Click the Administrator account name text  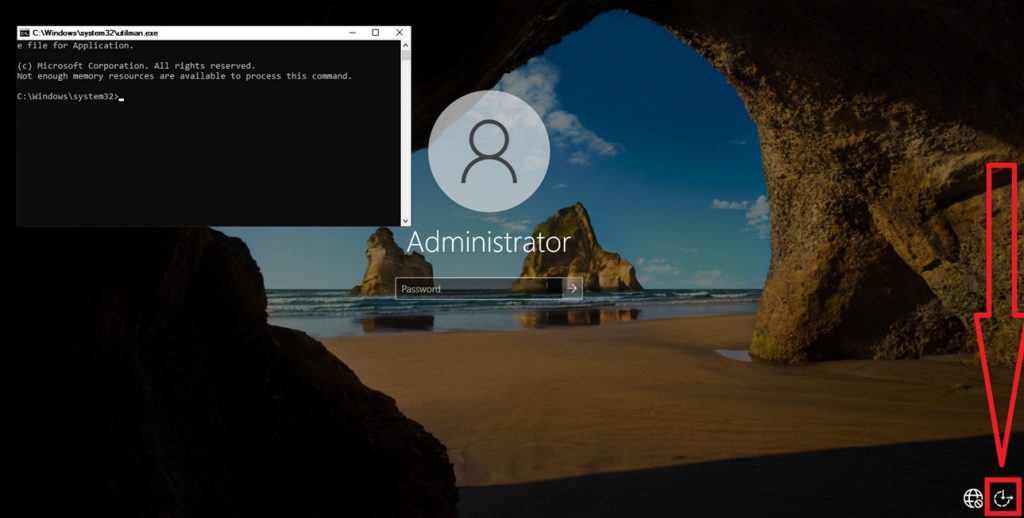coord(488,242)
